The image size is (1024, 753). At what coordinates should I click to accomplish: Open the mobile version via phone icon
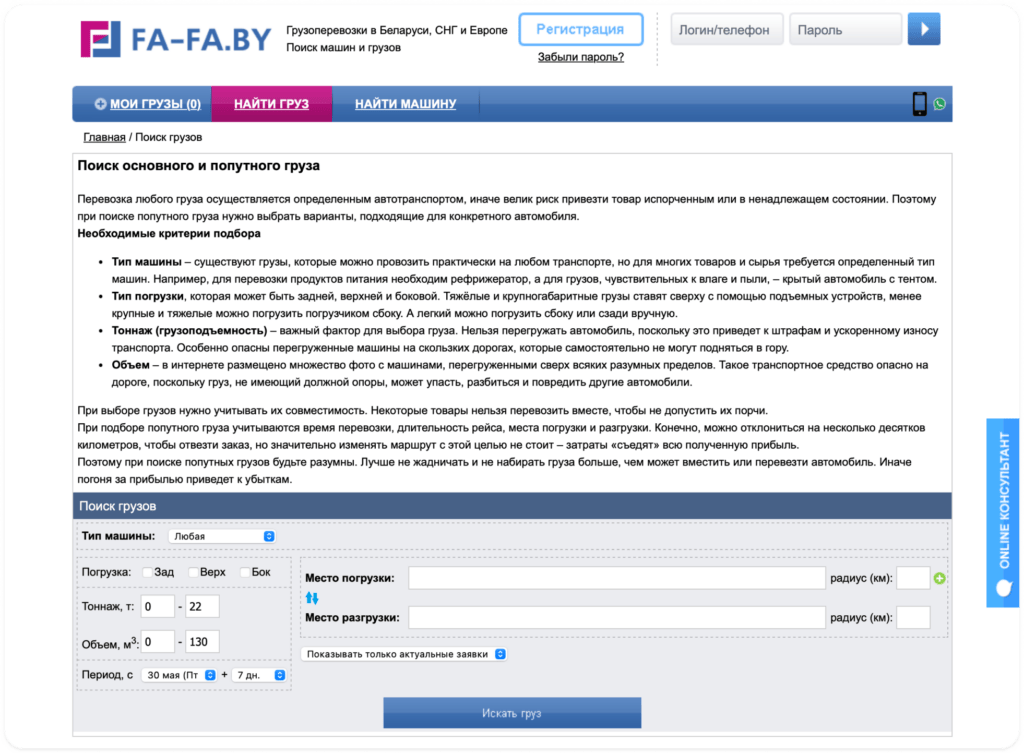pyautogui.click(x=918, y=103)
